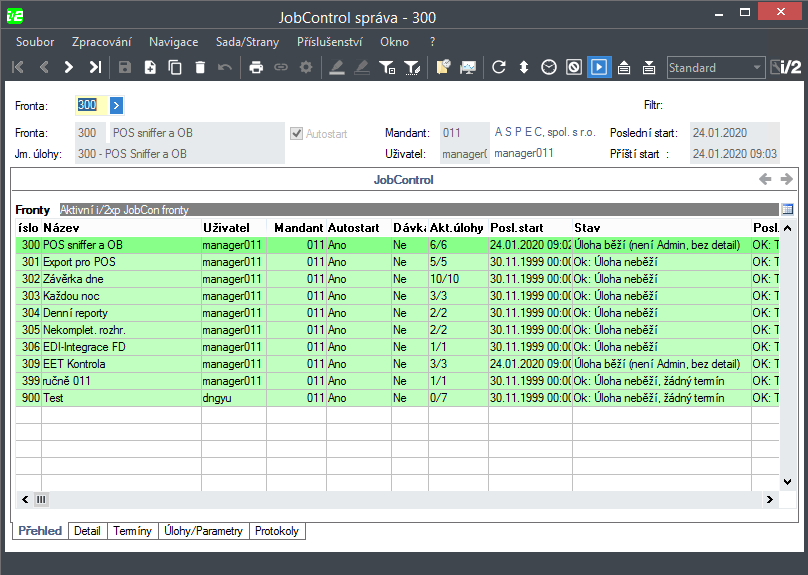Open the Sada/Strany menu

pyautogui.click(x=247, y=42)
